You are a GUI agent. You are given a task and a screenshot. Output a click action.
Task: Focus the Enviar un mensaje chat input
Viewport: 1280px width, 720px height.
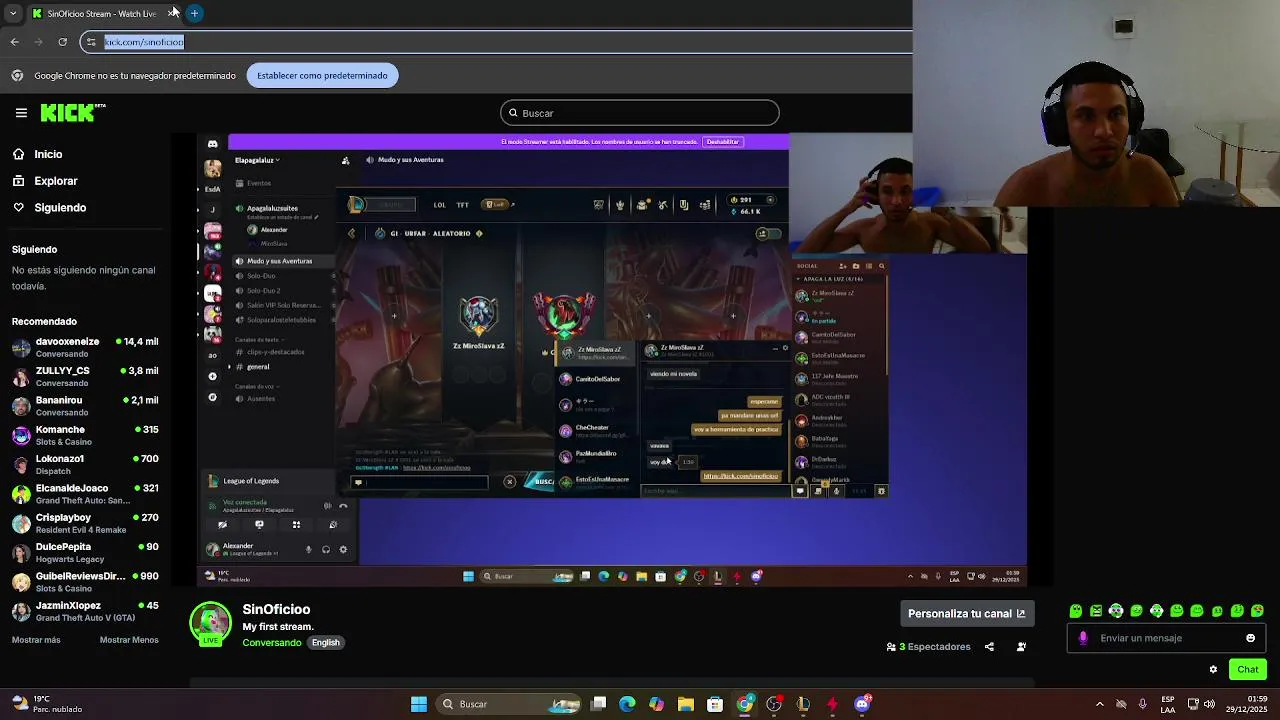tap(1165, 638)
